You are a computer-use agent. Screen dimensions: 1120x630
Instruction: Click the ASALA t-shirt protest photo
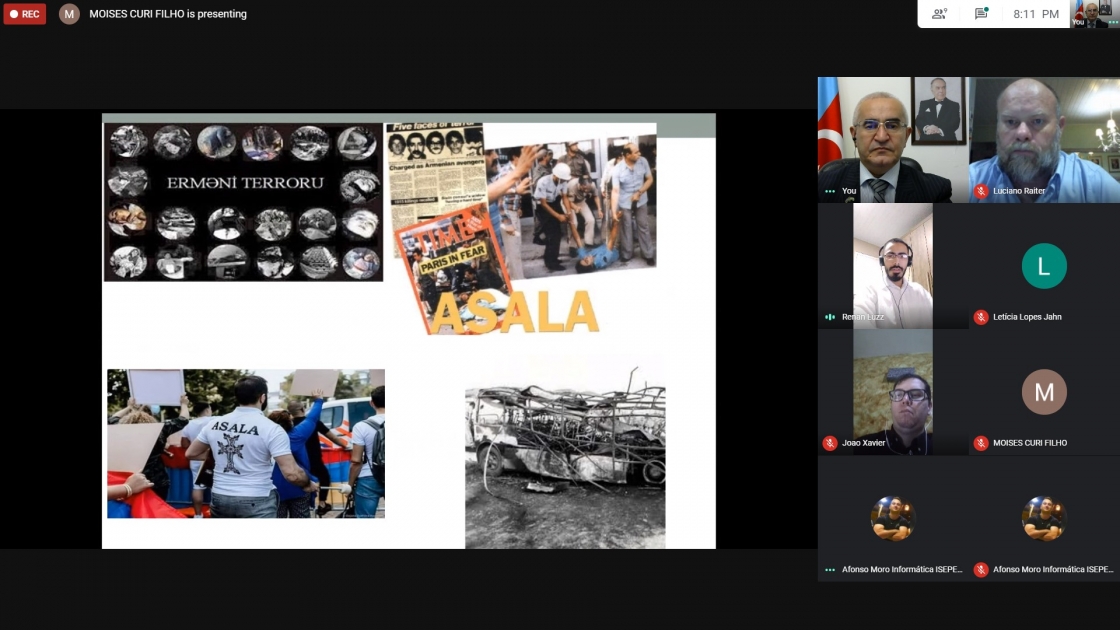point(246,444)
